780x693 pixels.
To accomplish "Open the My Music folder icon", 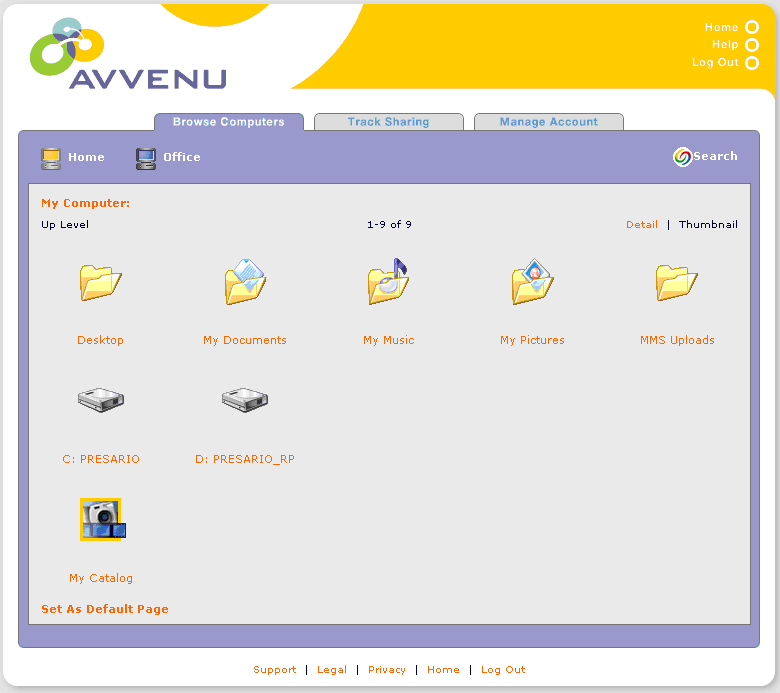I will (x=388, y=282).
